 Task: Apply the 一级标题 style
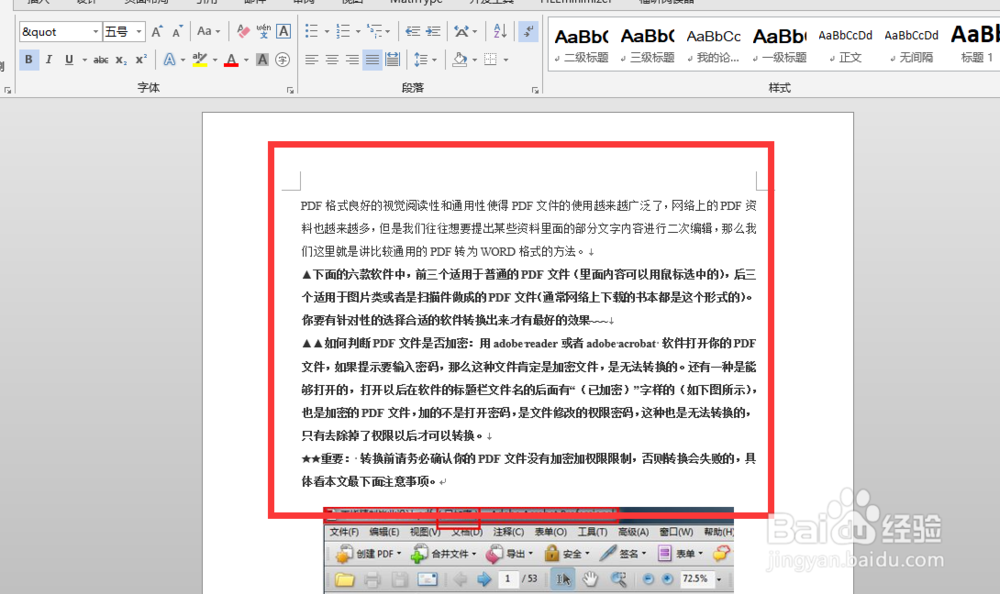click(x=779, y=45)
